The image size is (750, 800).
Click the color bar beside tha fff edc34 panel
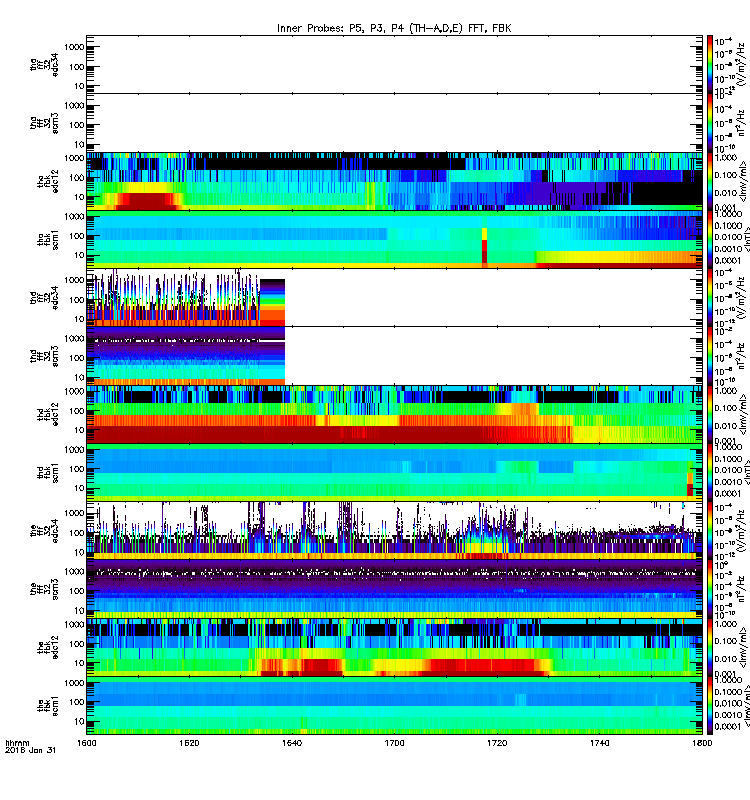(x=710, y=64)
